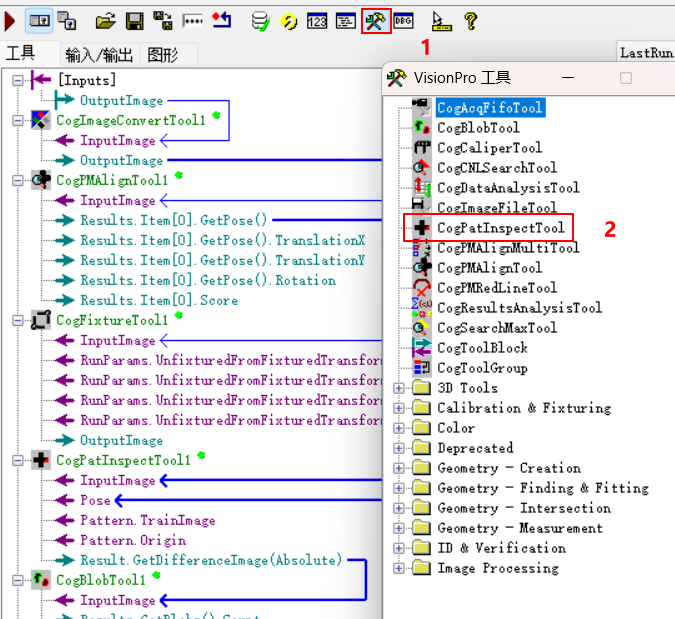This screenshot has width=675, height=619.
Task: Switch to the 输入/输出 tab
Action: pyautogui.click(x=99, y=55)
